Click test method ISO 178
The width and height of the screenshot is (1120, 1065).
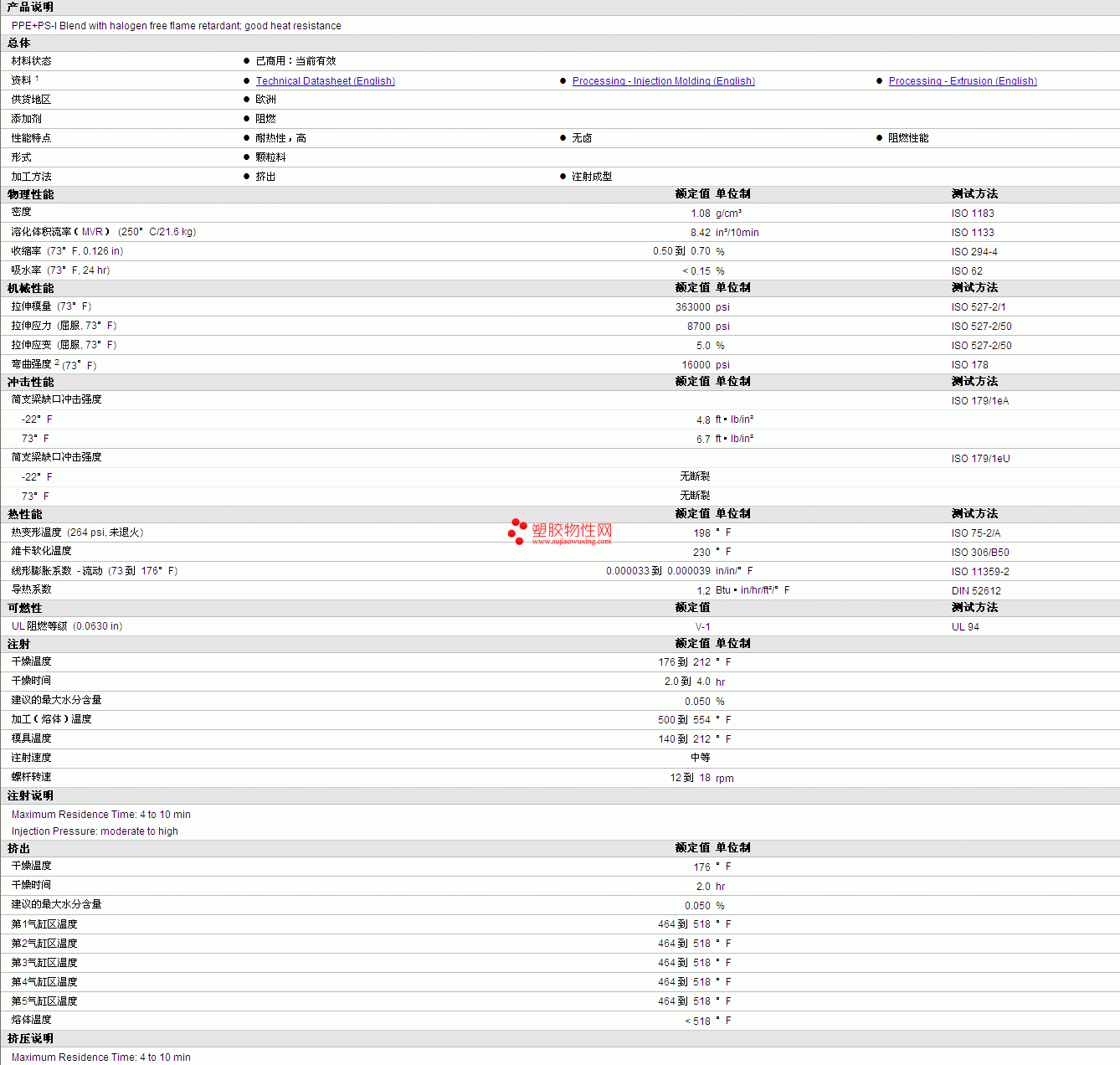click(970, 365)
